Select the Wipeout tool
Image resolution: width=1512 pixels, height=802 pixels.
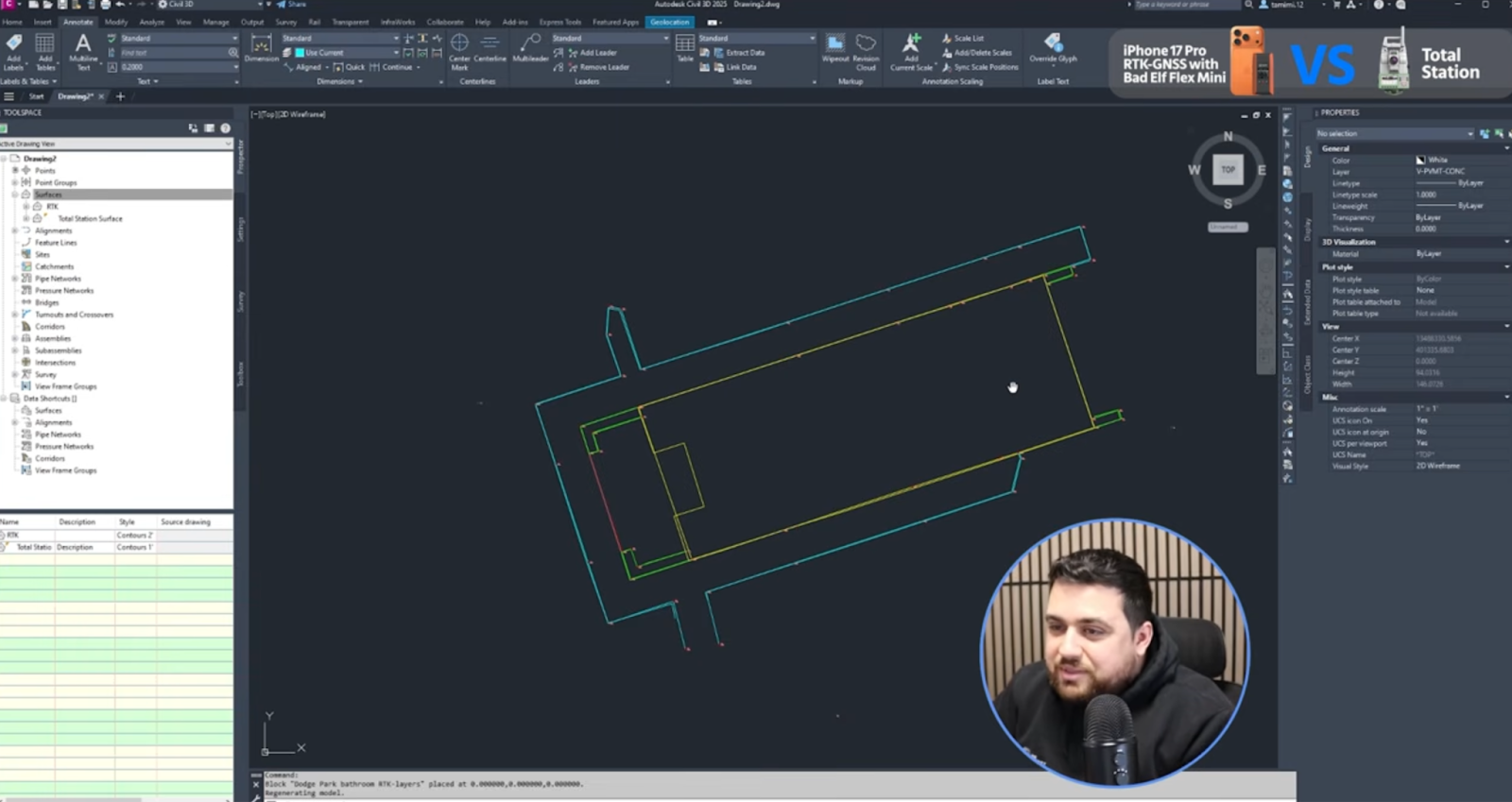[x=835, y=48]
